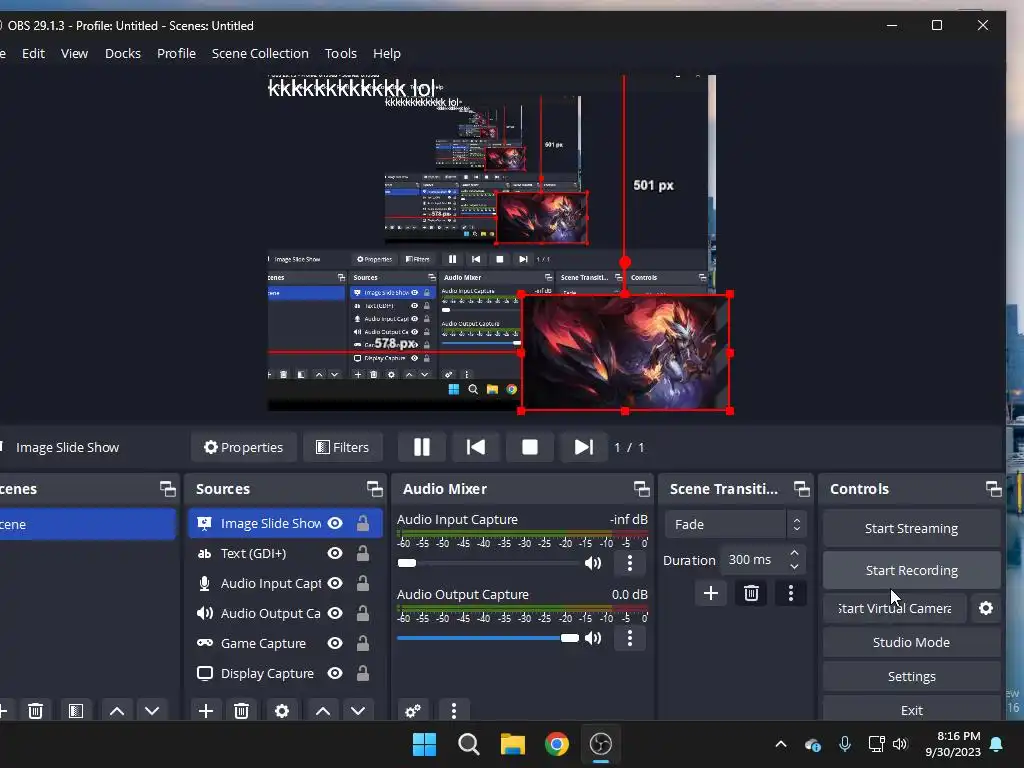Image resolution: width=1024 pixels, height=768 pixels.
Task: Move scene down in Scenes list
Action: click(x=152, y=711)
